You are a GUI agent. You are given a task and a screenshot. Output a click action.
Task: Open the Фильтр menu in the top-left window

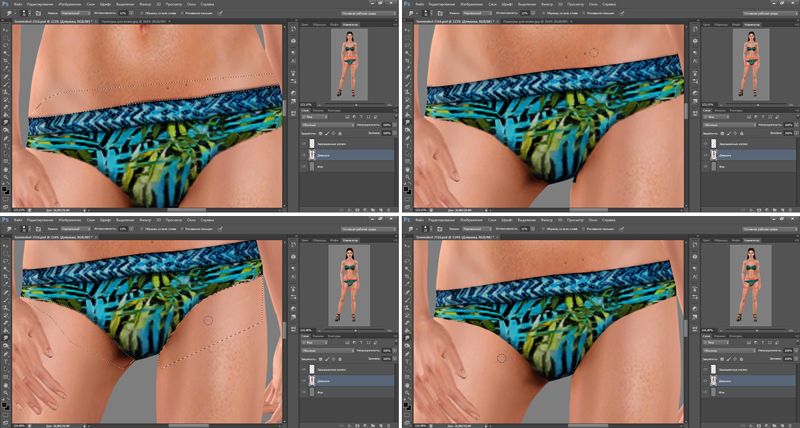145,4
